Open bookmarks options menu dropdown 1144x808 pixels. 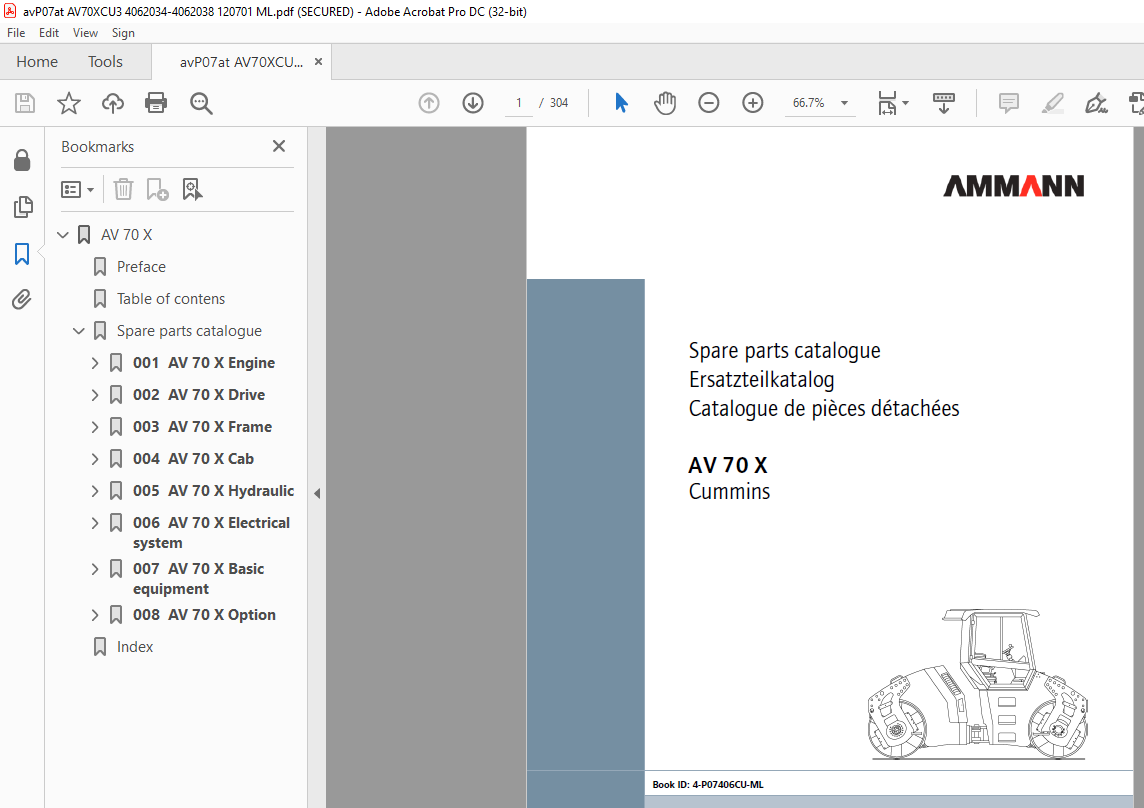[x=77, y=190]
